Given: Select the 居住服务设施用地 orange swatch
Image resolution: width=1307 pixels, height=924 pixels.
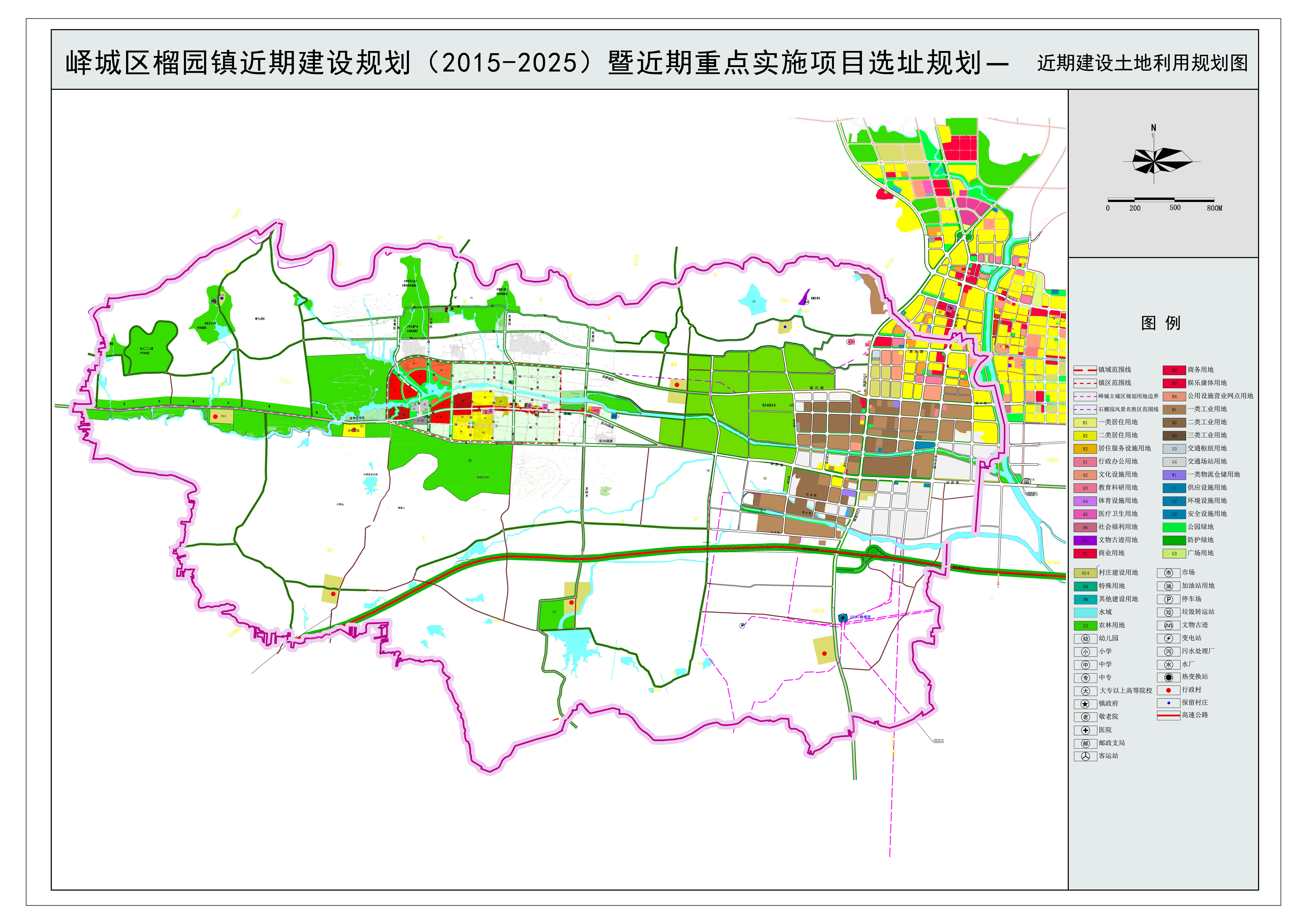Looking at the screenshot, I should point(1085,449).
